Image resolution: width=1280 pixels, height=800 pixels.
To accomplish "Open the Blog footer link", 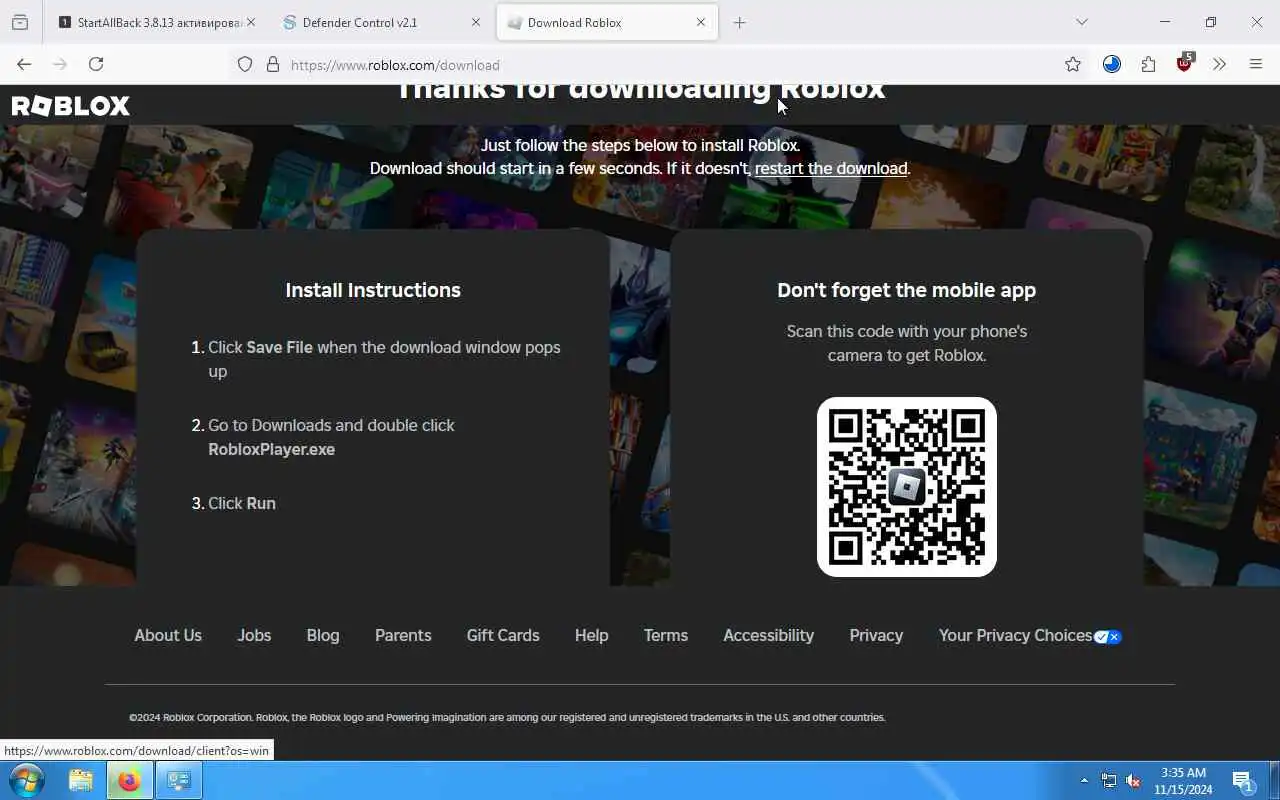I will (323, 635).
